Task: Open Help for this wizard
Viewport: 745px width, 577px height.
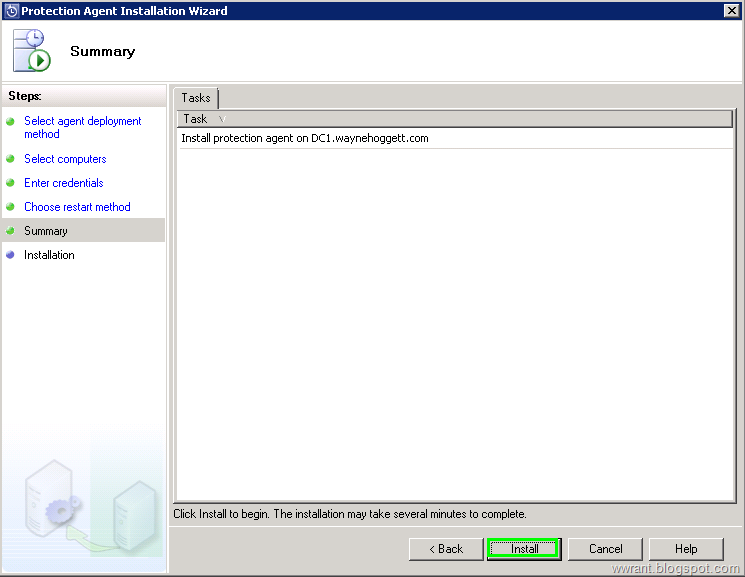Action: pos(686,549)
